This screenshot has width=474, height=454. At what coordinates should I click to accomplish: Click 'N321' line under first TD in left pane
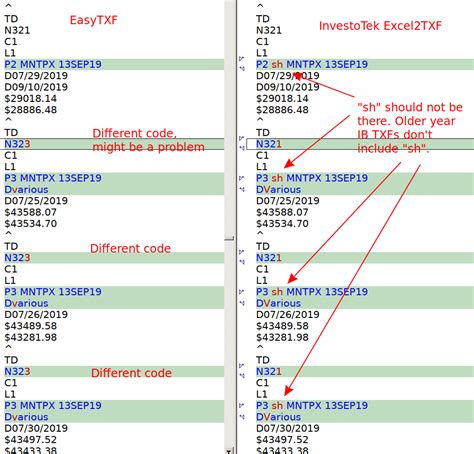(17, 30)
